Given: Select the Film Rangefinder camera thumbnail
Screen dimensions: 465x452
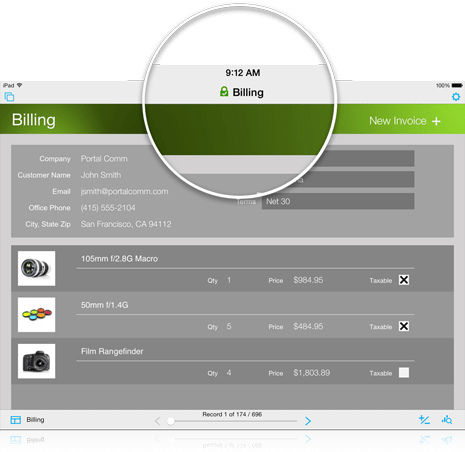Looking at the screenshot, I should (x=36, y=361).
